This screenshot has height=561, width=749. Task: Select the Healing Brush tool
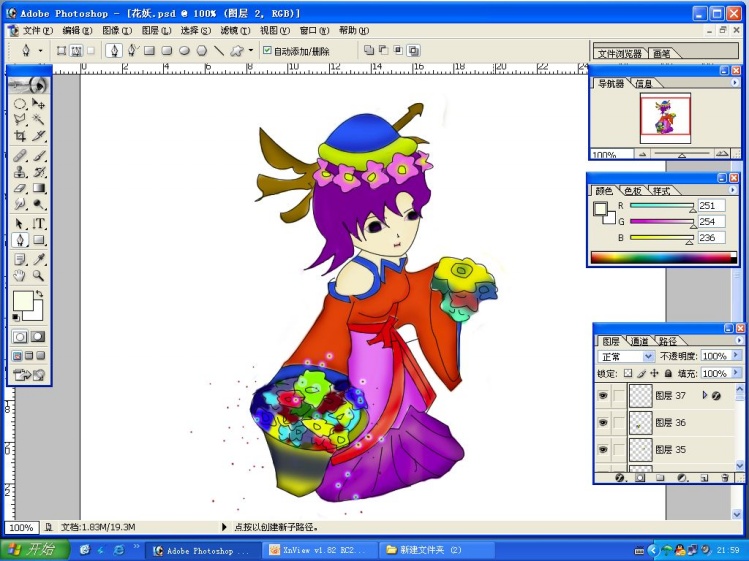[20, 156]
